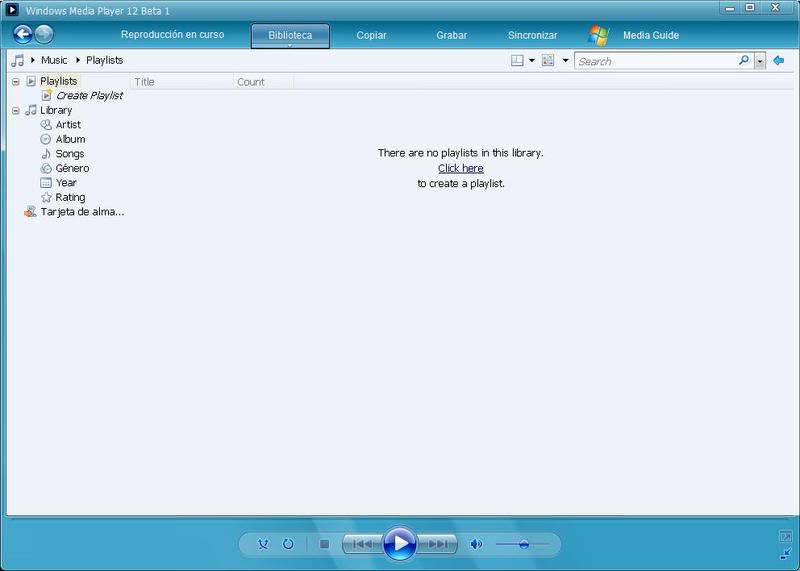Screen dimensions: 800x571
Task: Switch to full screen view icon
Action: (x=786, y=536)
